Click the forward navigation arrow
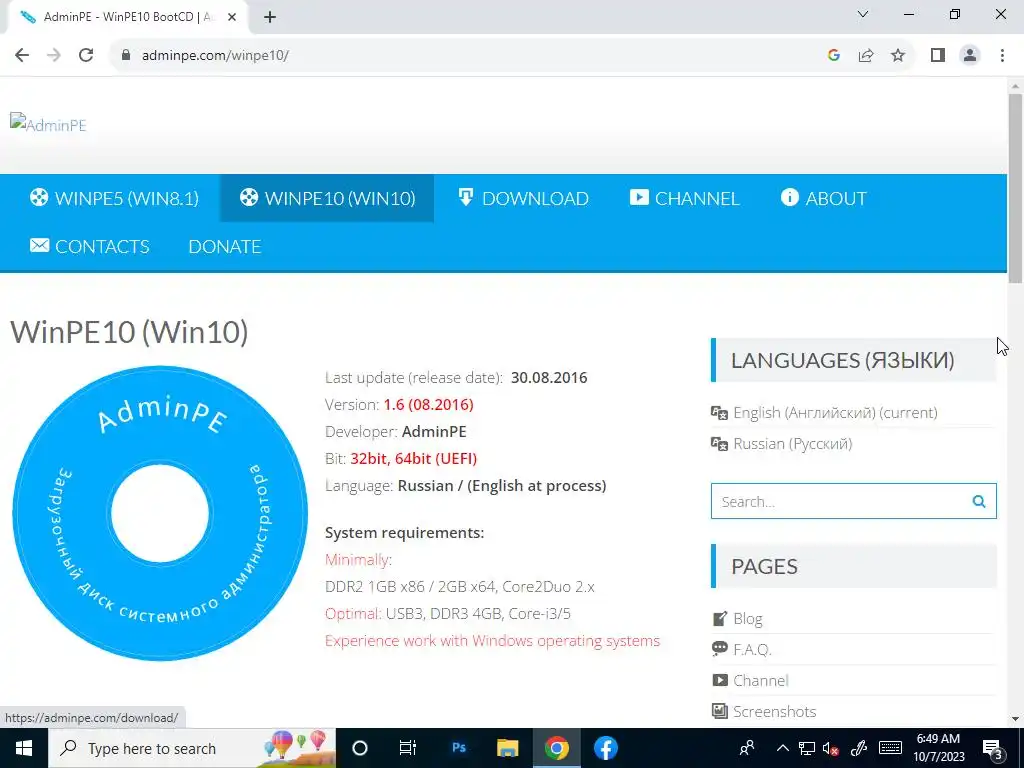Image resolution: width=1024 pixels, height=768 pixels. [54, 55]
